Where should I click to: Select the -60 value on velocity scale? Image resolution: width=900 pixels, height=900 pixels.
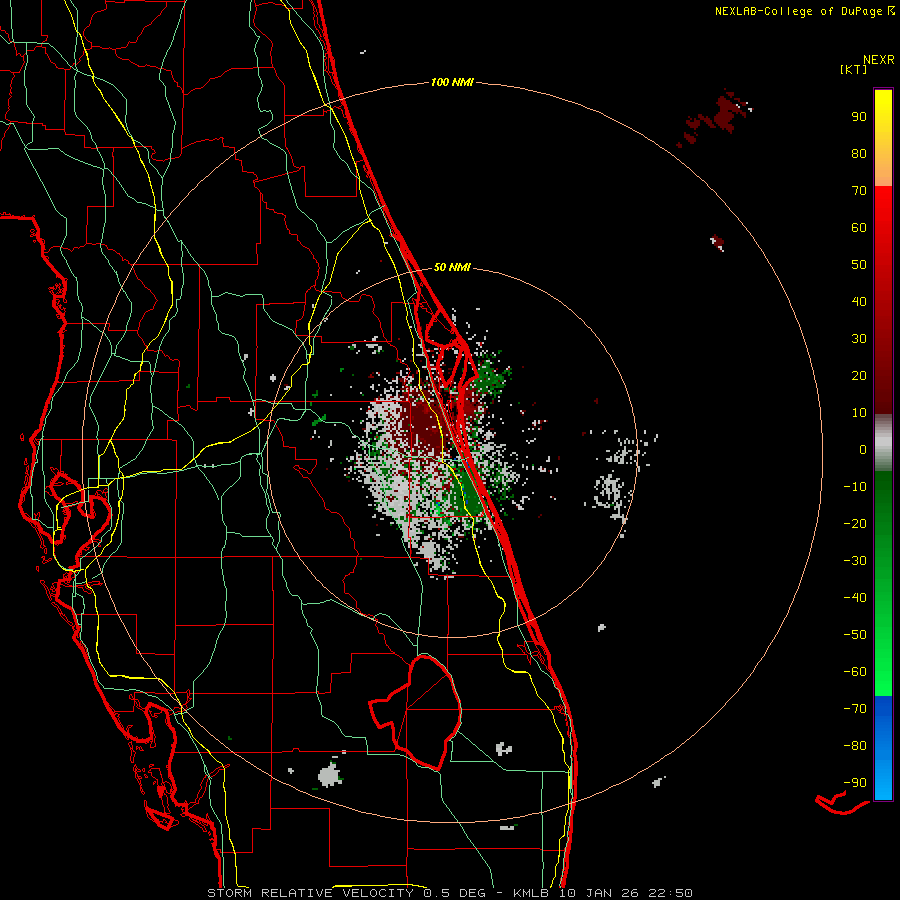[855, 672]
